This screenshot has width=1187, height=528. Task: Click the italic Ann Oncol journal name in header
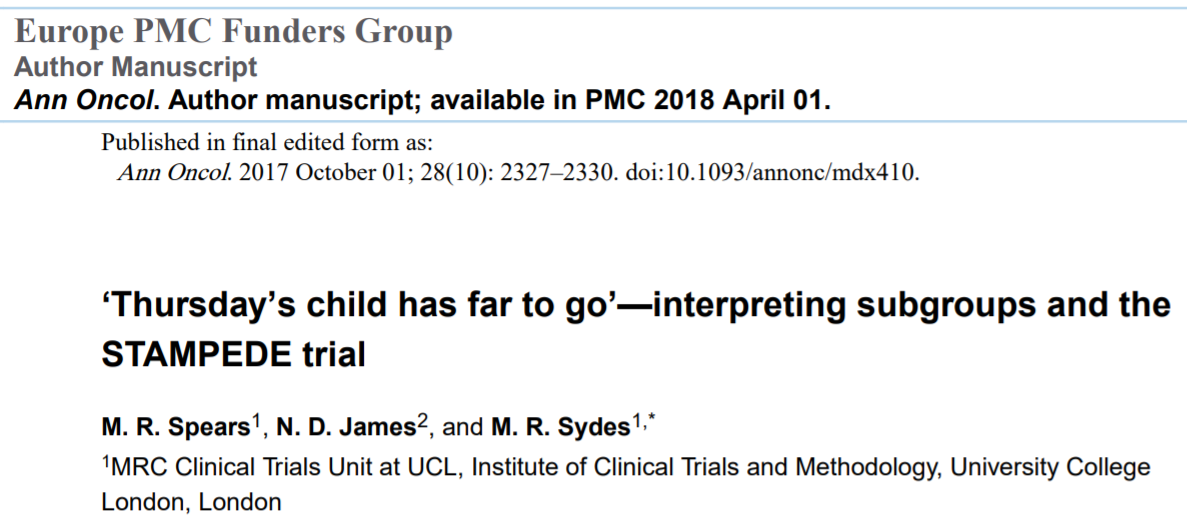83,100
